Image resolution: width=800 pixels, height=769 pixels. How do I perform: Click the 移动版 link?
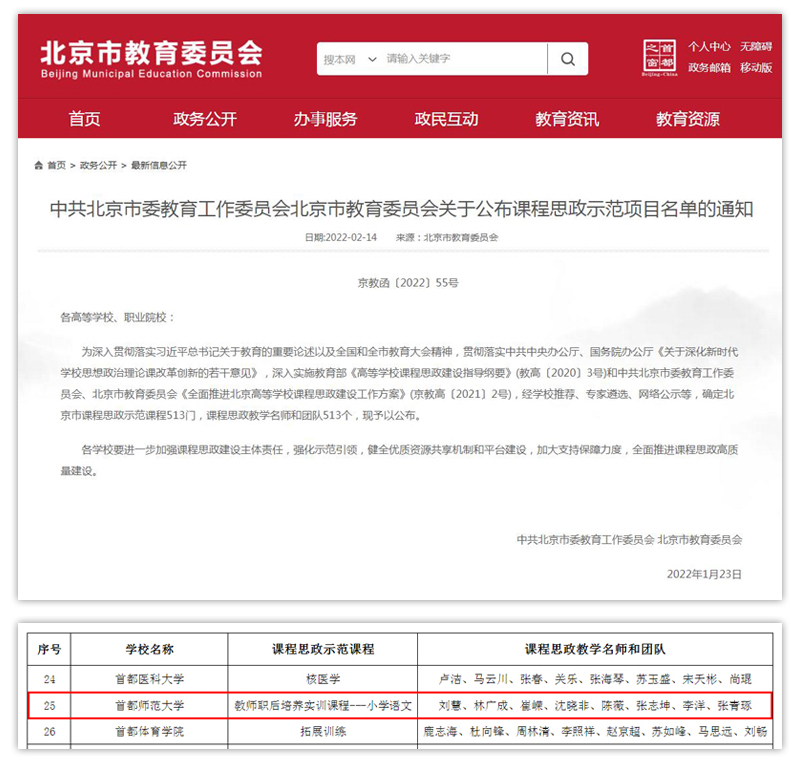coord(756,67)
